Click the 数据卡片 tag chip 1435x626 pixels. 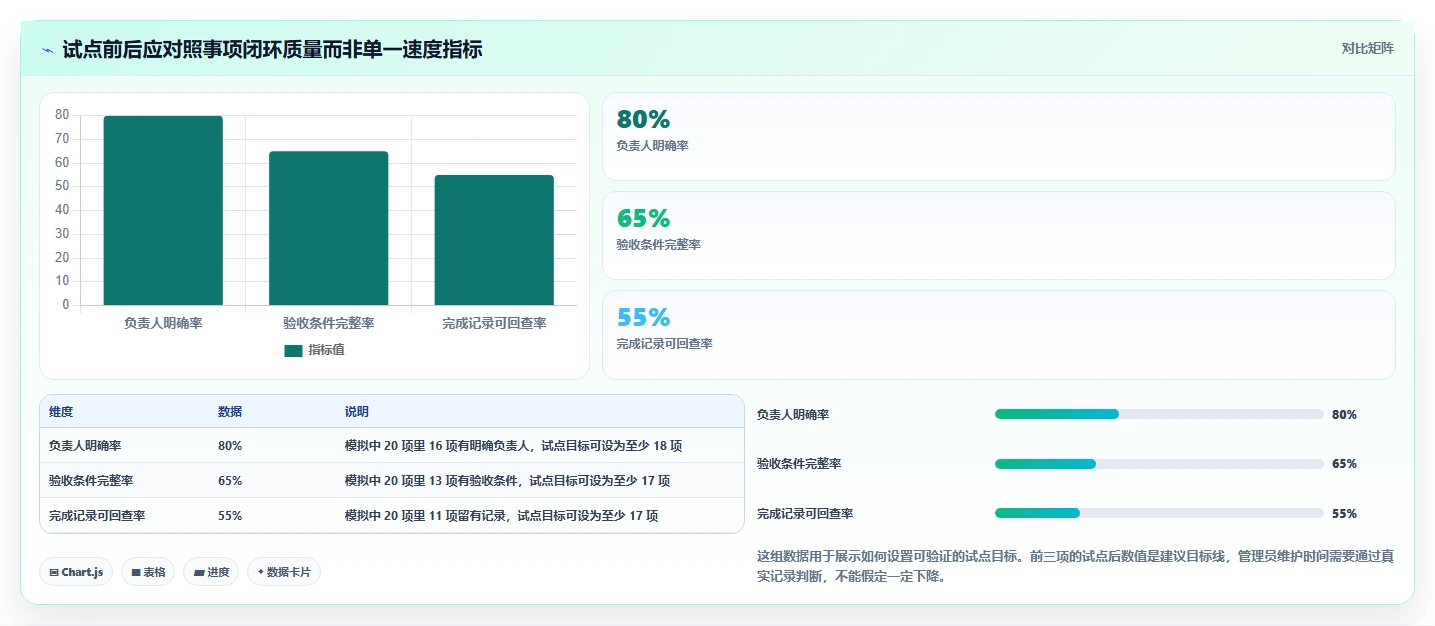point(284,572)
